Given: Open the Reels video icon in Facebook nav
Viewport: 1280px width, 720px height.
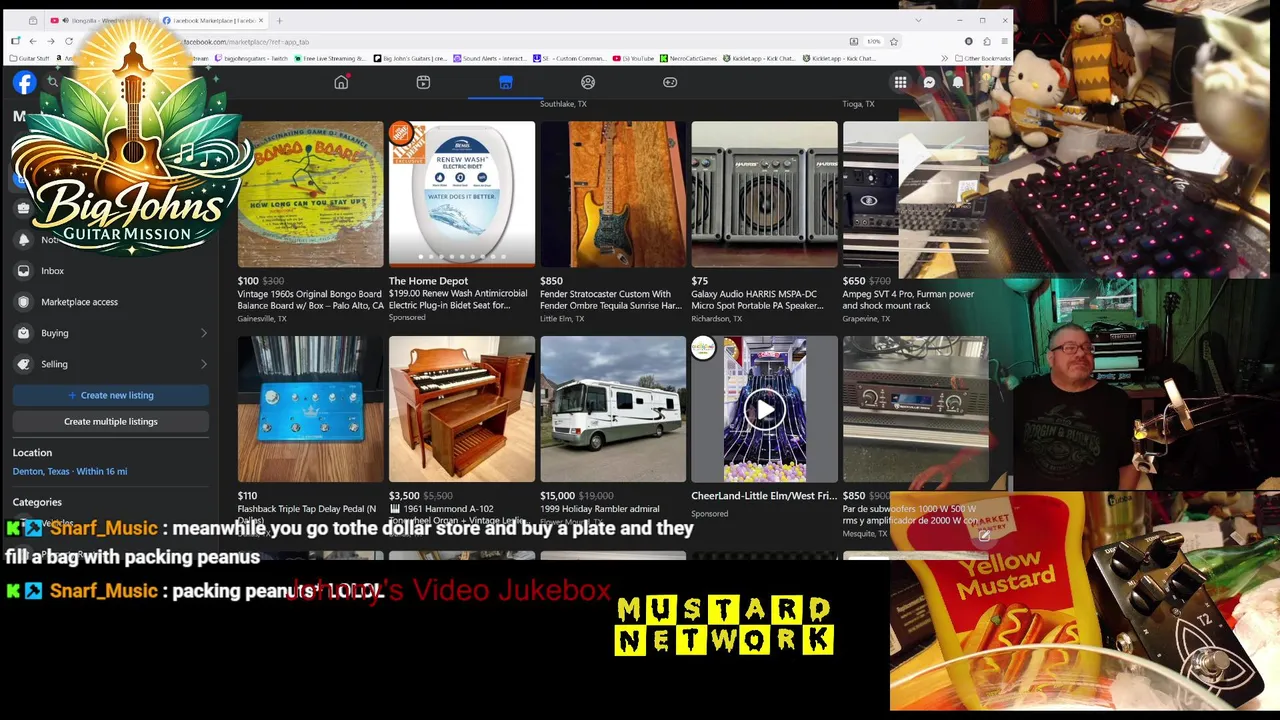Looking at the screenshot, I should 423,82.
